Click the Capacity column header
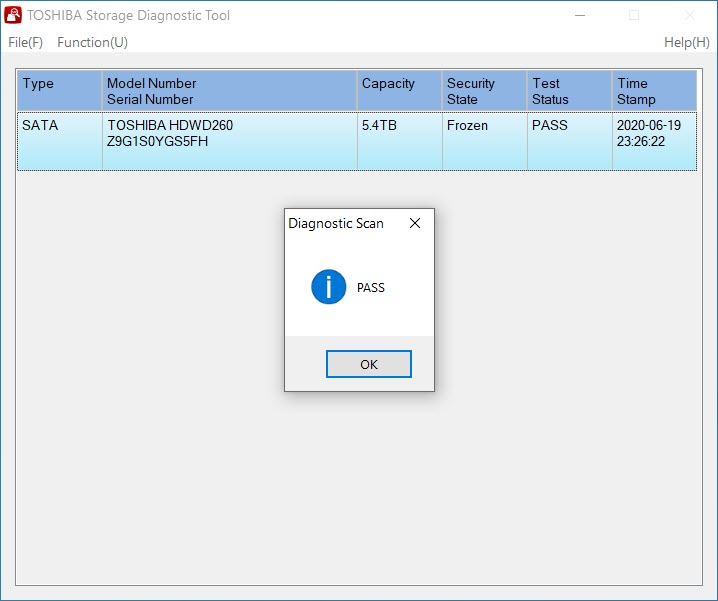This screenshot has height=601, width=718. point(399,91)
